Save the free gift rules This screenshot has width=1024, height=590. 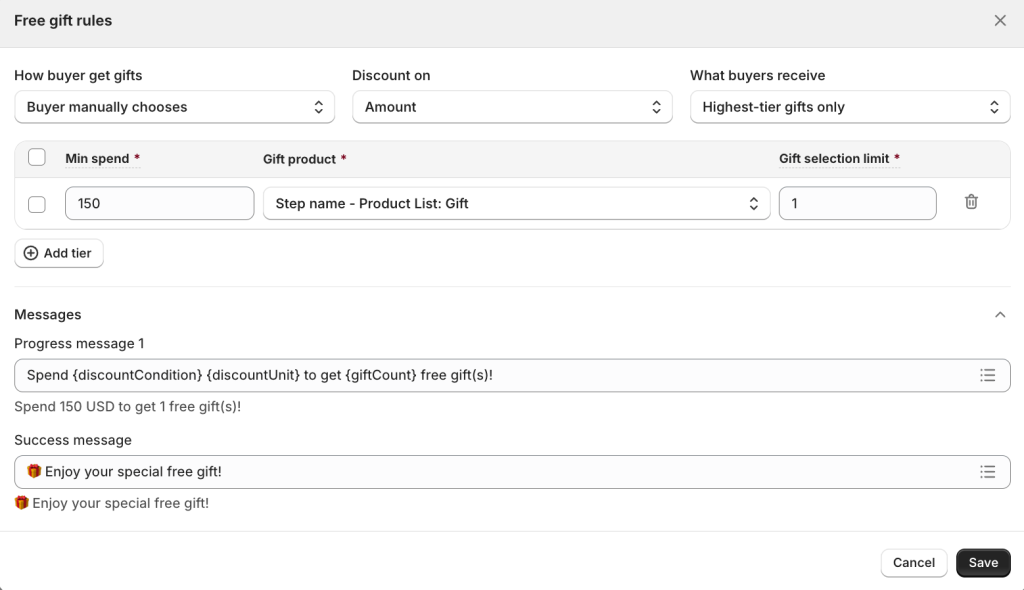[982, 563]
